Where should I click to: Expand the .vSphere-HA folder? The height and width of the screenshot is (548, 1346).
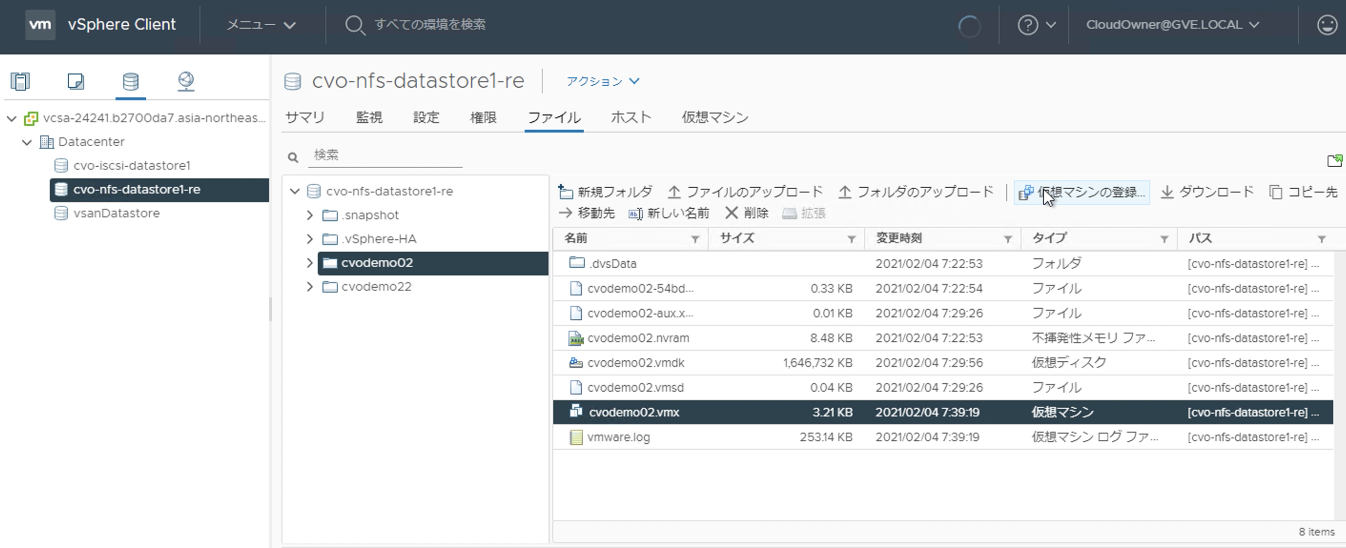[x=311, y=239]
